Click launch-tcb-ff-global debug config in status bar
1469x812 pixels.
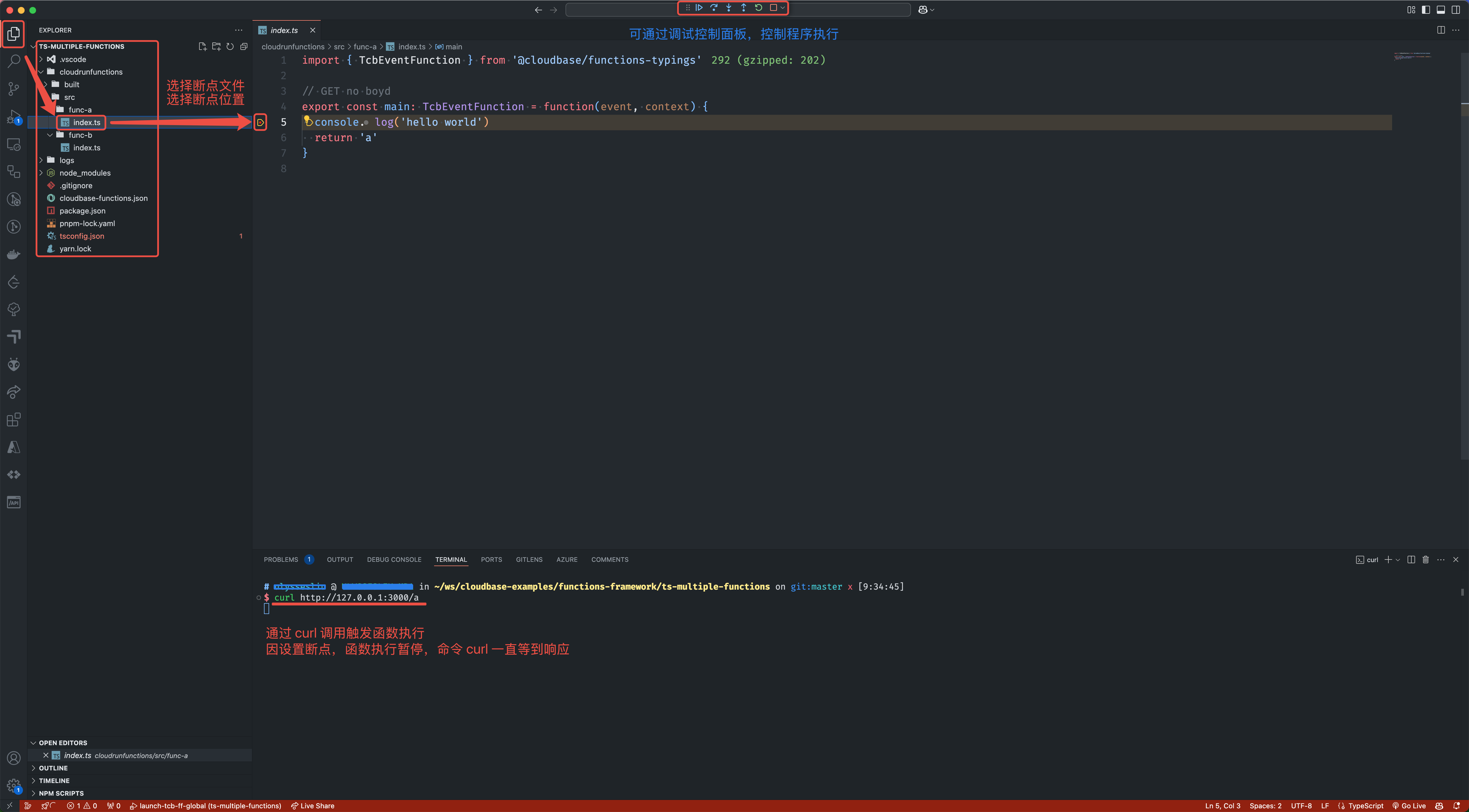pyautogui.click(x=205, y=806)
